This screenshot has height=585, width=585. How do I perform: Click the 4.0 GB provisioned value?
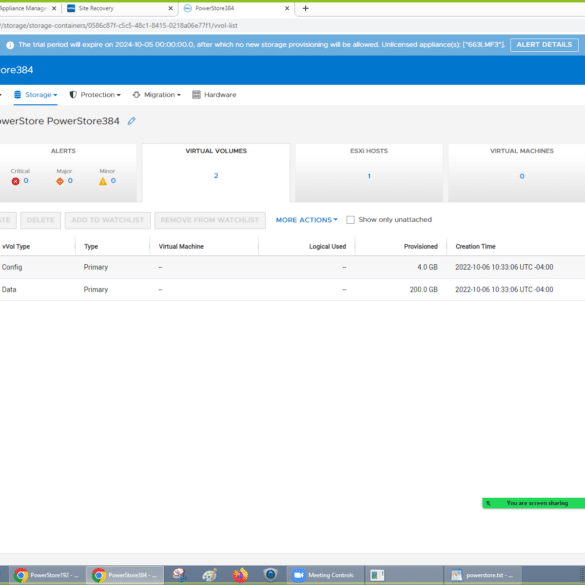pos(428,267)
